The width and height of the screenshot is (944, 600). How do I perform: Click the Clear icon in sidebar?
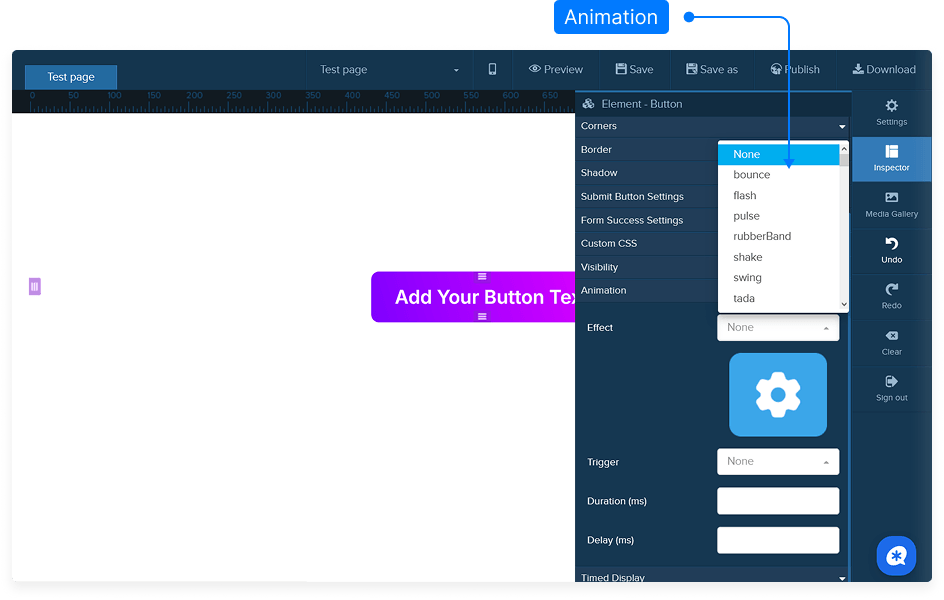coord(891,336)
